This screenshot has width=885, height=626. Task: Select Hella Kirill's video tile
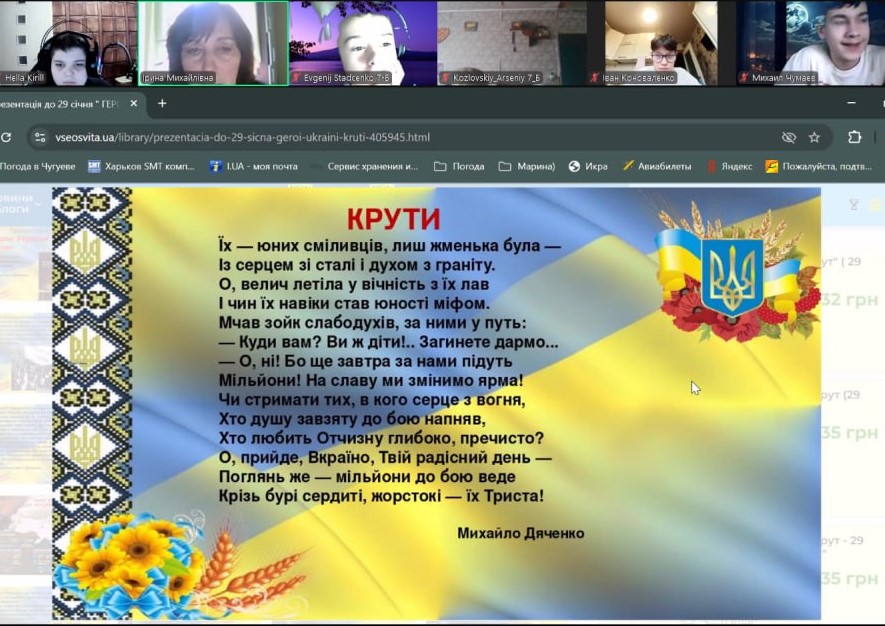[x=68, y=43]
